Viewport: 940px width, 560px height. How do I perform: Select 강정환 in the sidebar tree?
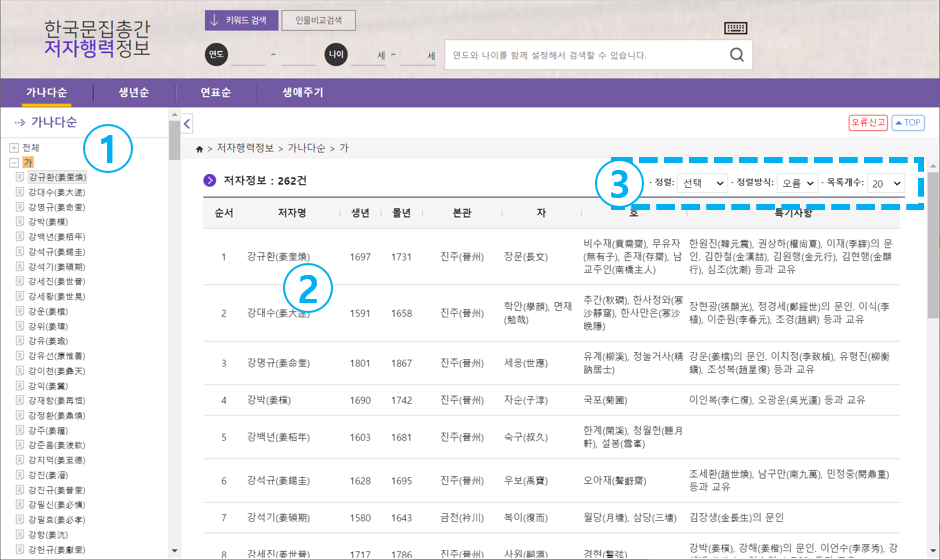coord(56,416)
